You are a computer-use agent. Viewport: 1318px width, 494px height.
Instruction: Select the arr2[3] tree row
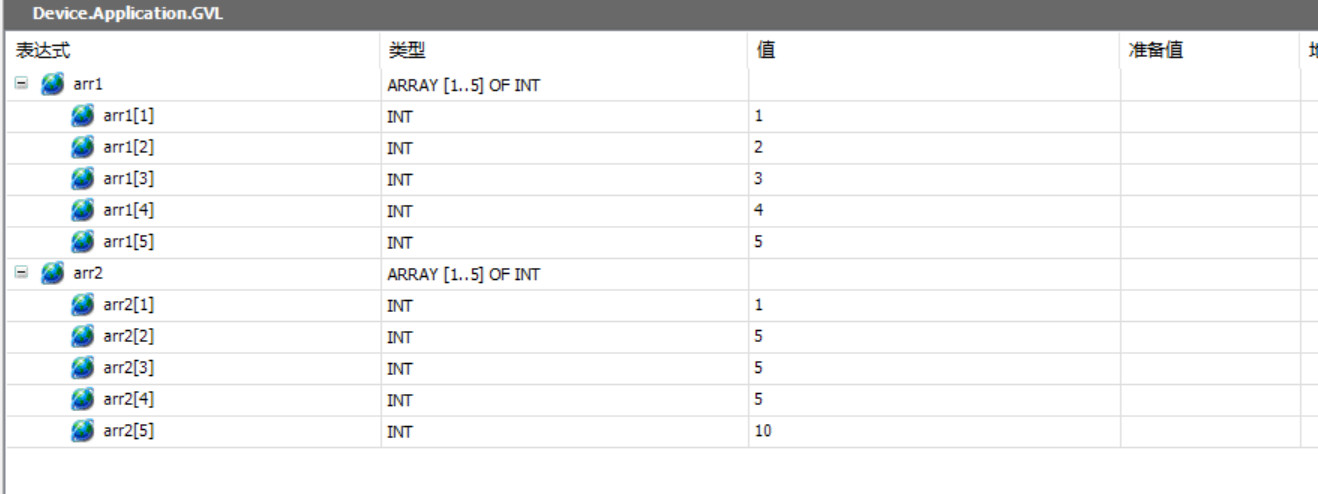(x=662, y=368)
